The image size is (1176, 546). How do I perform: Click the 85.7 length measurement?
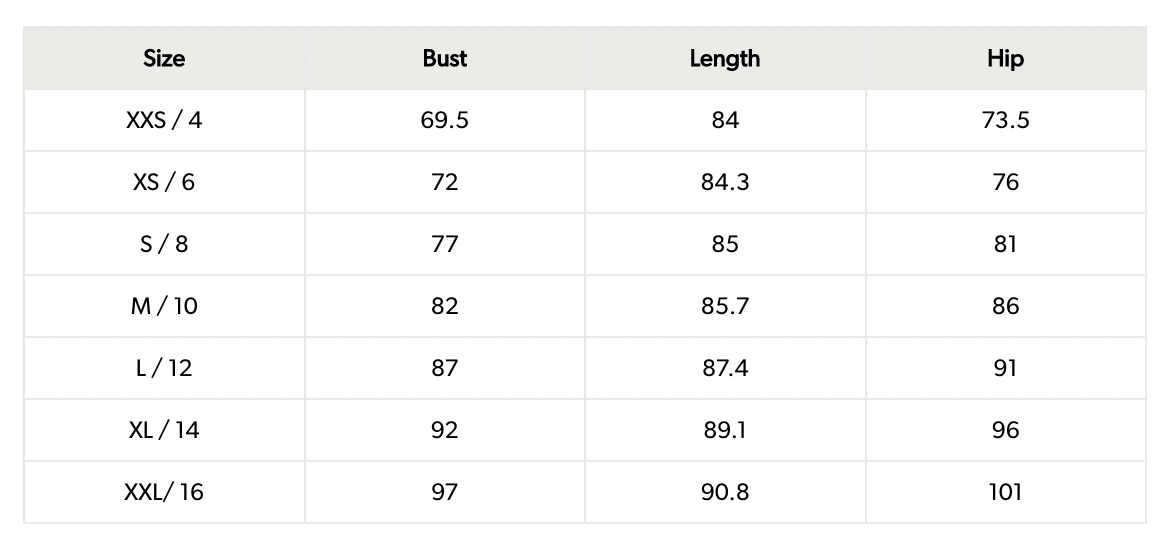(725, 307)
